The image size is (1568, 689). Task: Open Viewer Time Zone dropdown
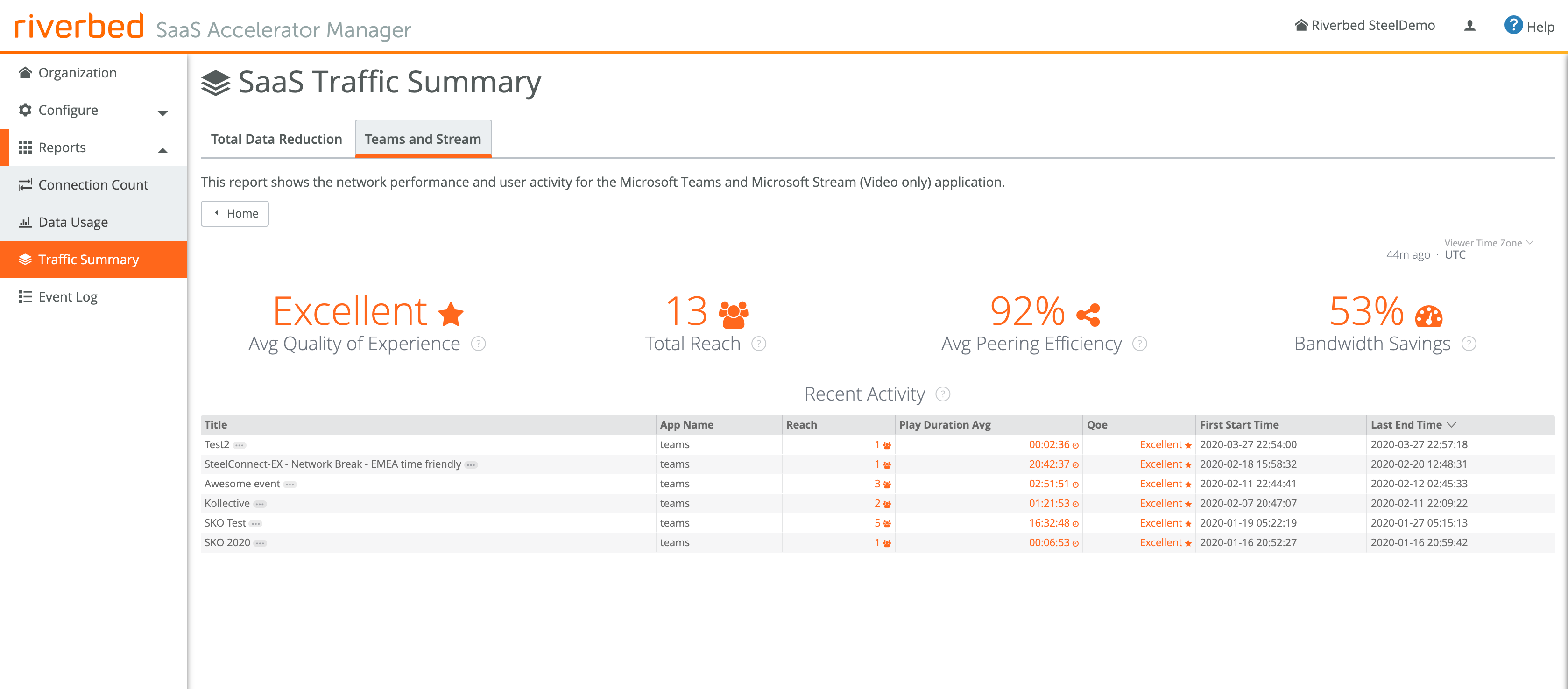1488,243
